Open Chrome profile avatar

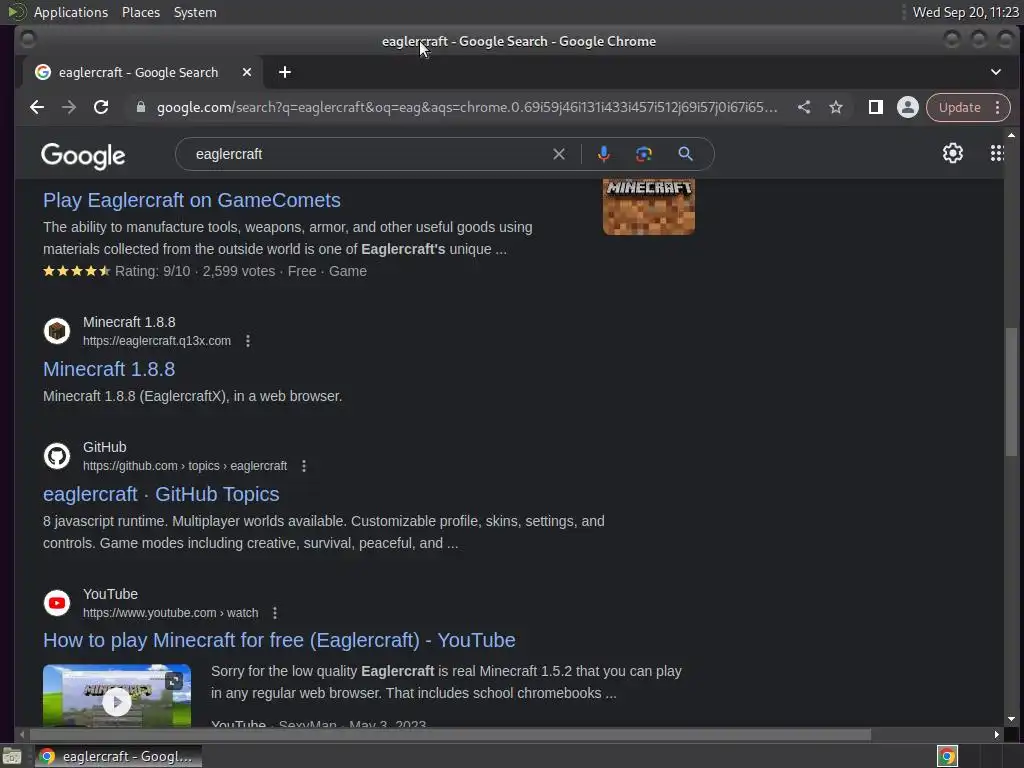tap(908, 107)
